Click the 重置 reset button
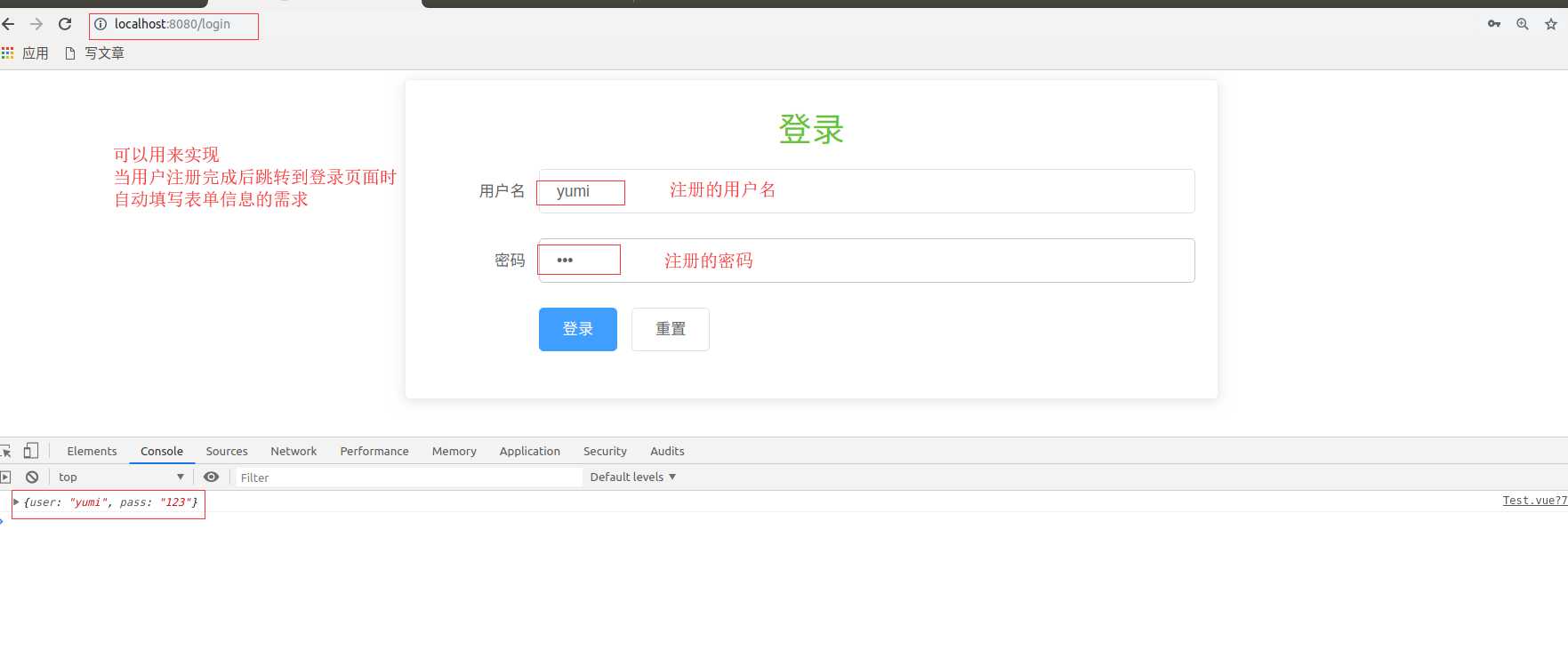The width and height of the screenshot is (1568, 666). [x=671, y=329]
